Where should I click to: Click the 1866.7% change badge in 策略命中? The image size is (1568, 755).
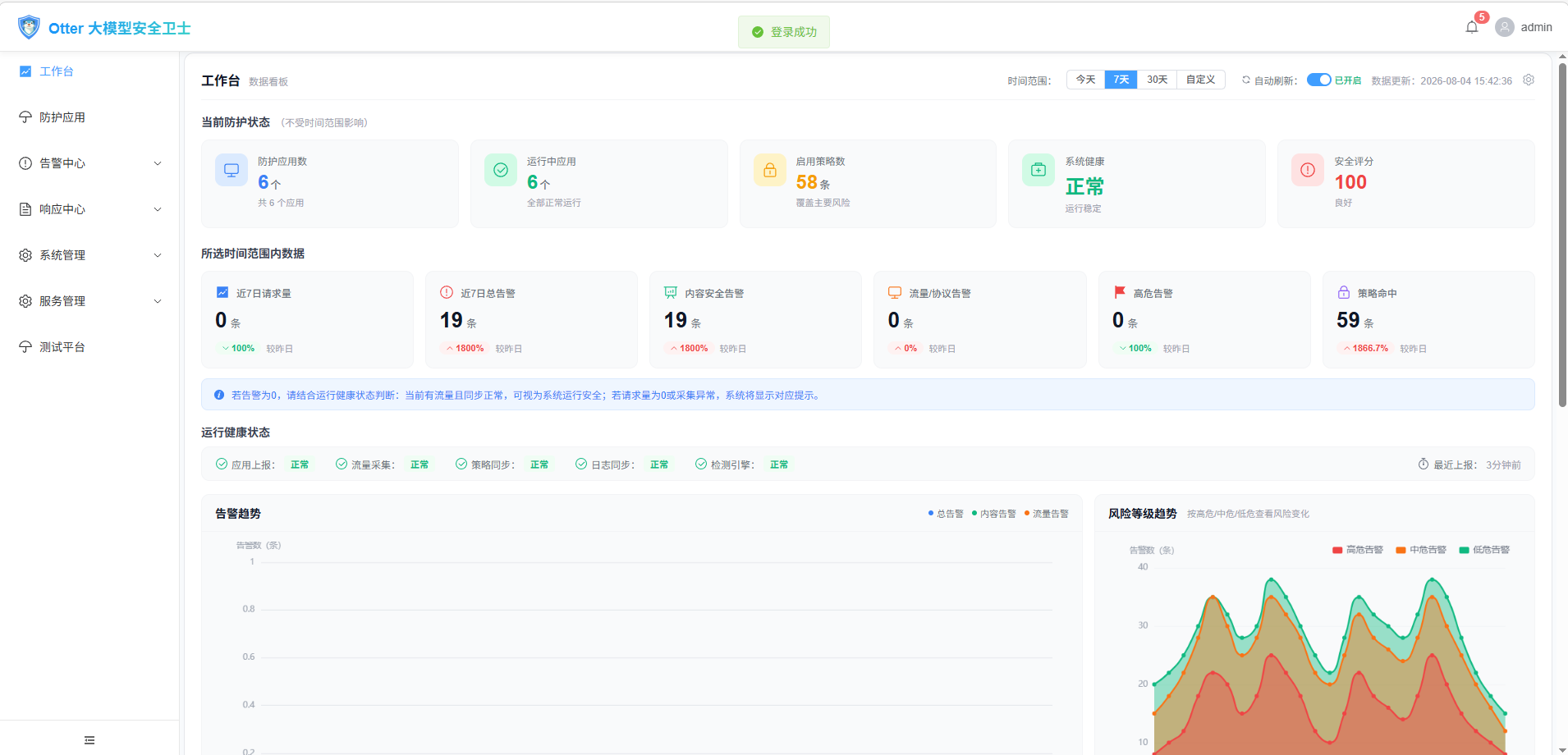(x=1365, y=348)
